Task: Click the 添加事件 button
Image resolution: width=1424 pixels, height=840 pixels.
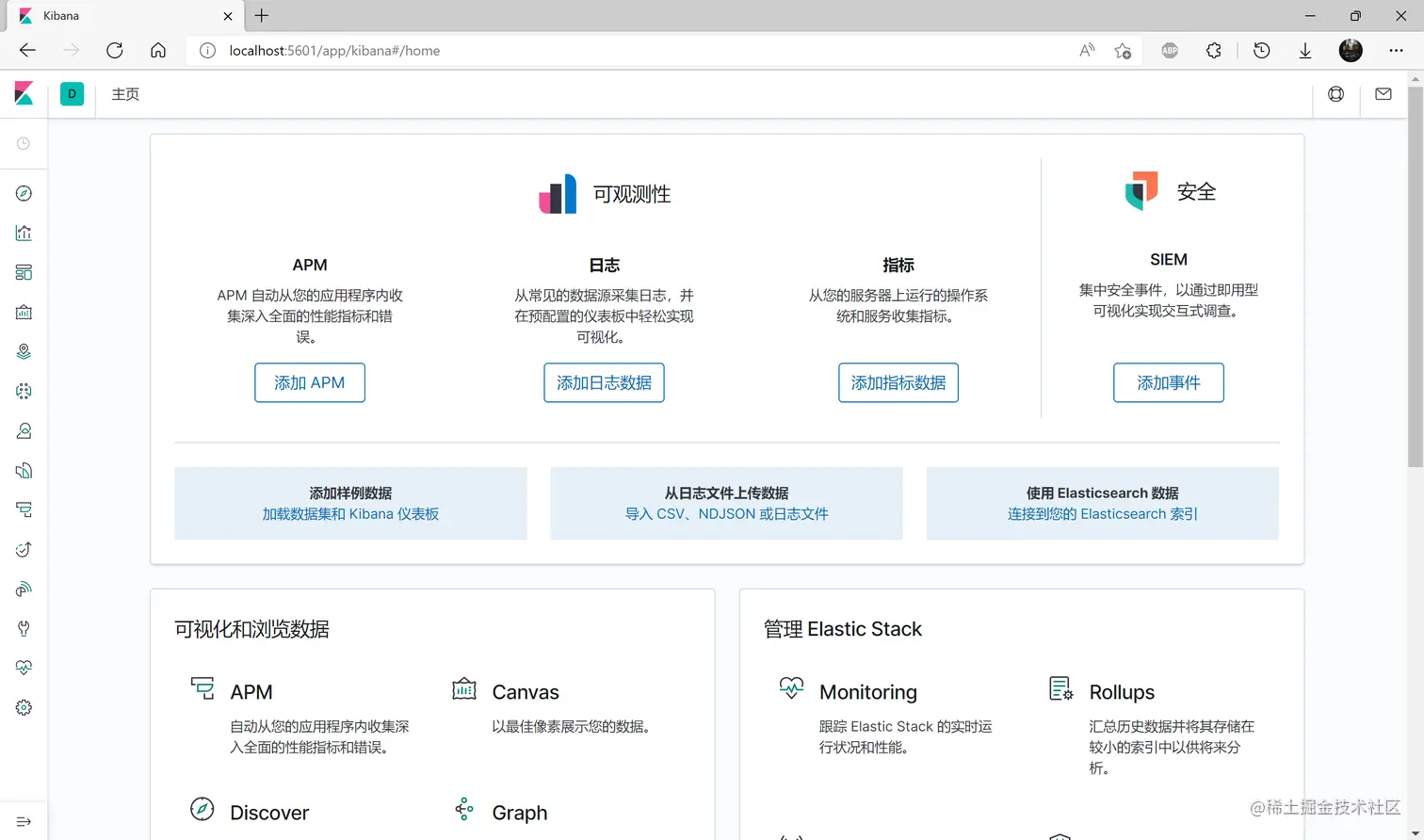Action: (x=1169, y=382)
